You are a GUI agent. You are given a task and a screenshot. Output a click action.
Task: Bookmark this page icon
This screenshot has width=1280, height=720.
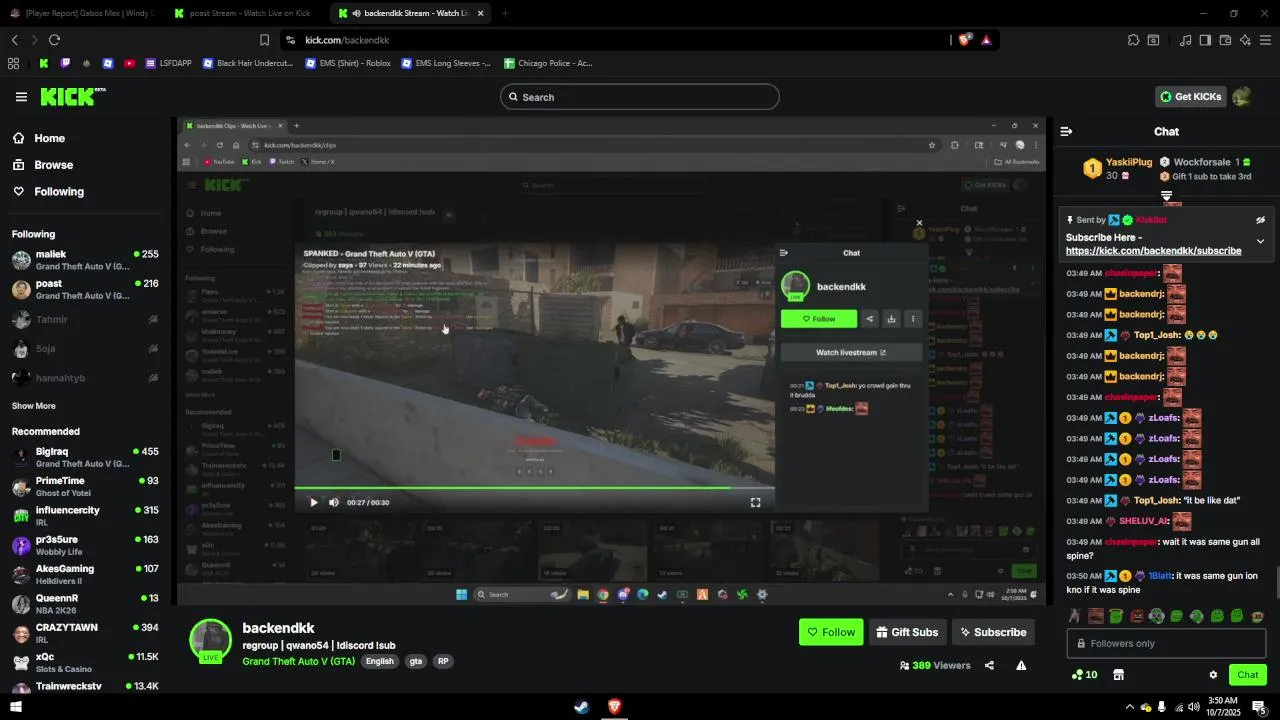[x=264, y=40]
